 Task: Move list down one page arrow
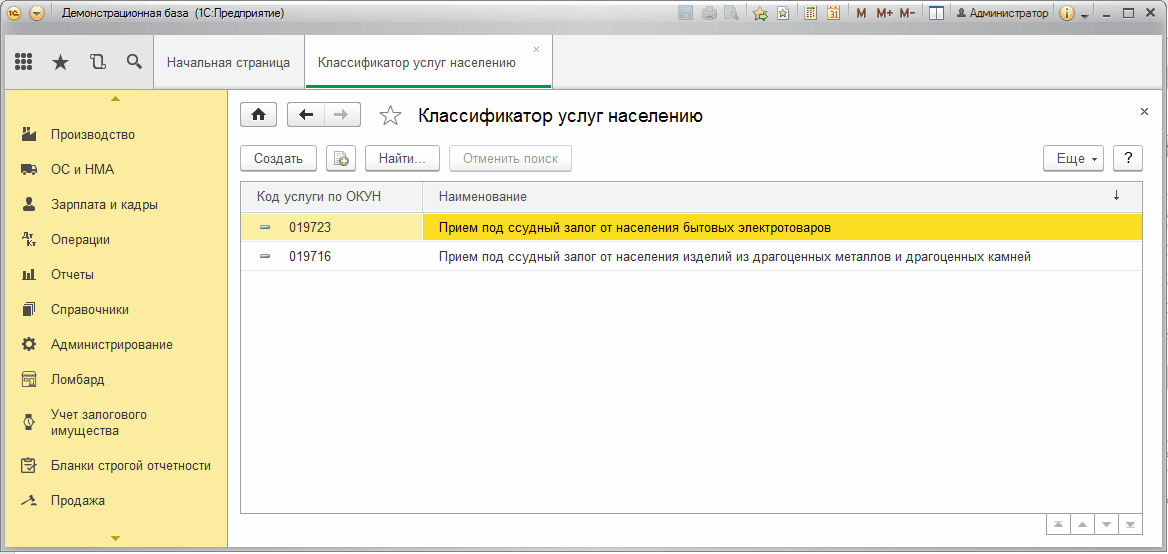(1105, 524)
